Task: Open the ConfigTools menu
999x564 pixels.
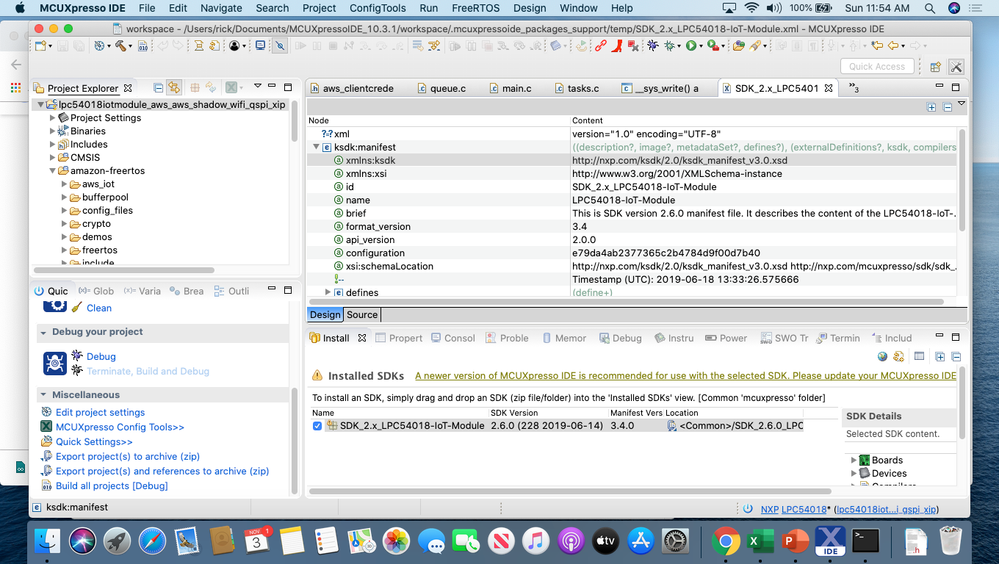Action: point(377,8)
